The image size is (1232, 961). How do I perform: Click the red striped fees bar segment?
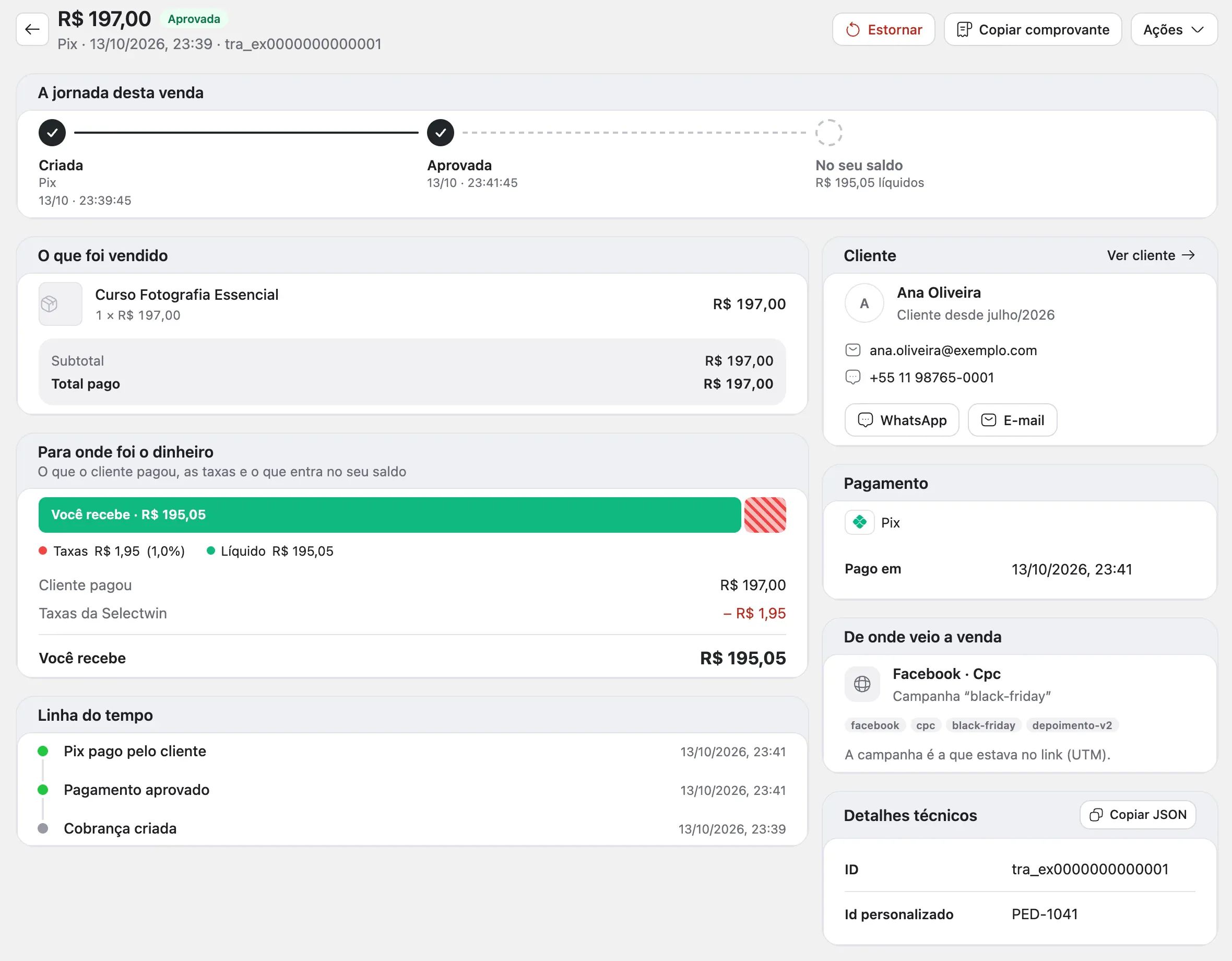pyautogui.click(x=765, y=514)
